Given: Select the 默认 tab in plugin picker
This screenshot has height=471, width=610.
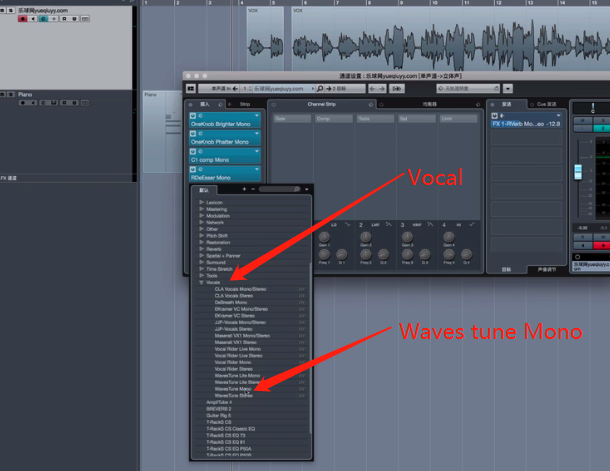Looking at the screenshot, I should point(204,190).
